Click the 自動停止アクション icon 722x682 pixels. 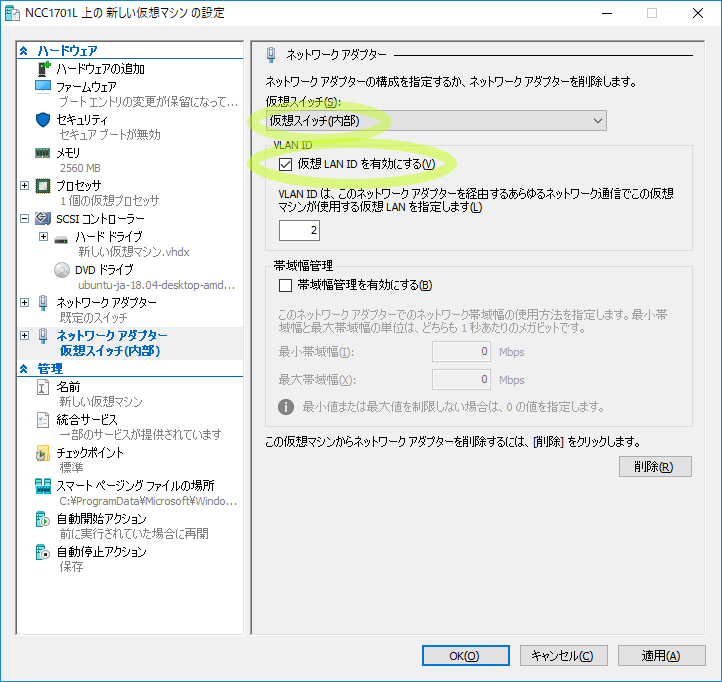[42, 552]
